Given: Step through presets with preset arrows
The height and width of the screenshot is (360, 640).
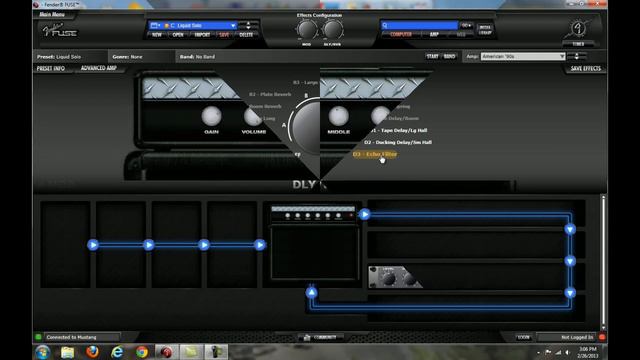Looking at the screenshot, I should pos(248,25).
